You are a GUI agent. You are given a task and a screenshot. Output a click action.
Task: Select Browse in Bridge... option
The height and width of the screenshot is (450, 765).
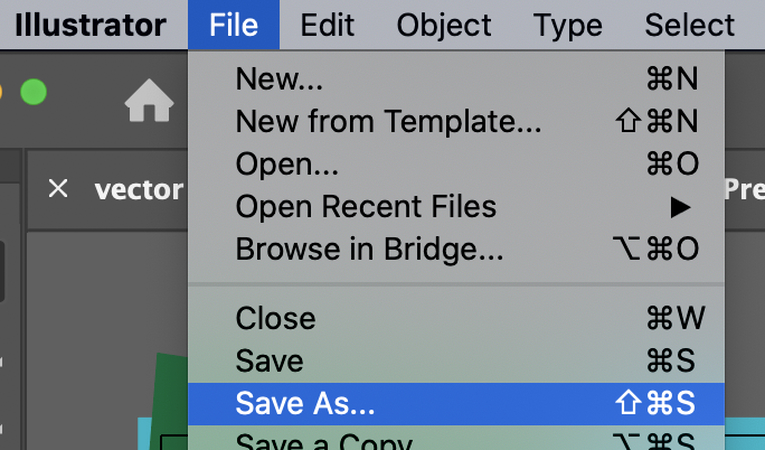(x=369, y=250)
